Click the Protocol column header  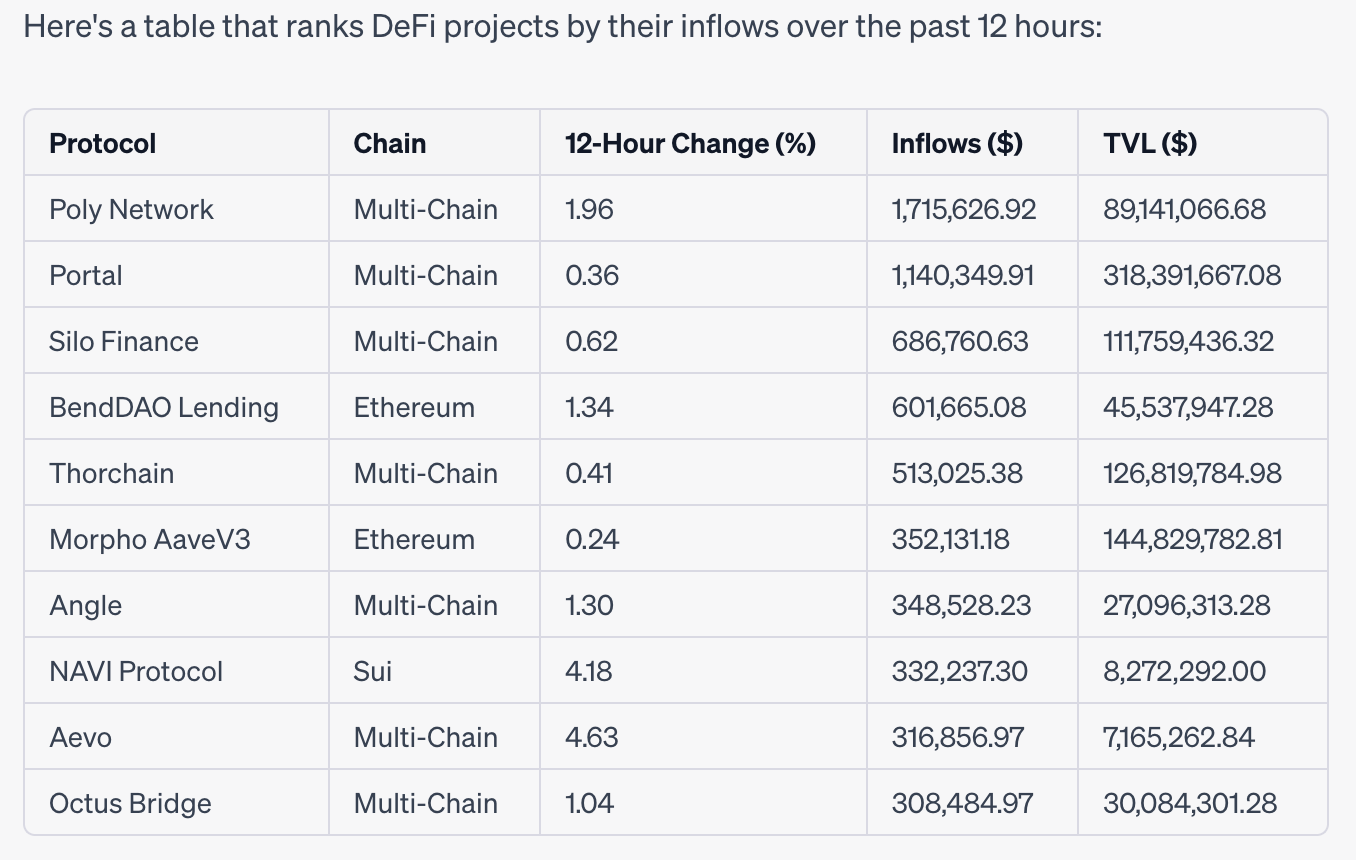pyautogui.click(x=103, y=144)
